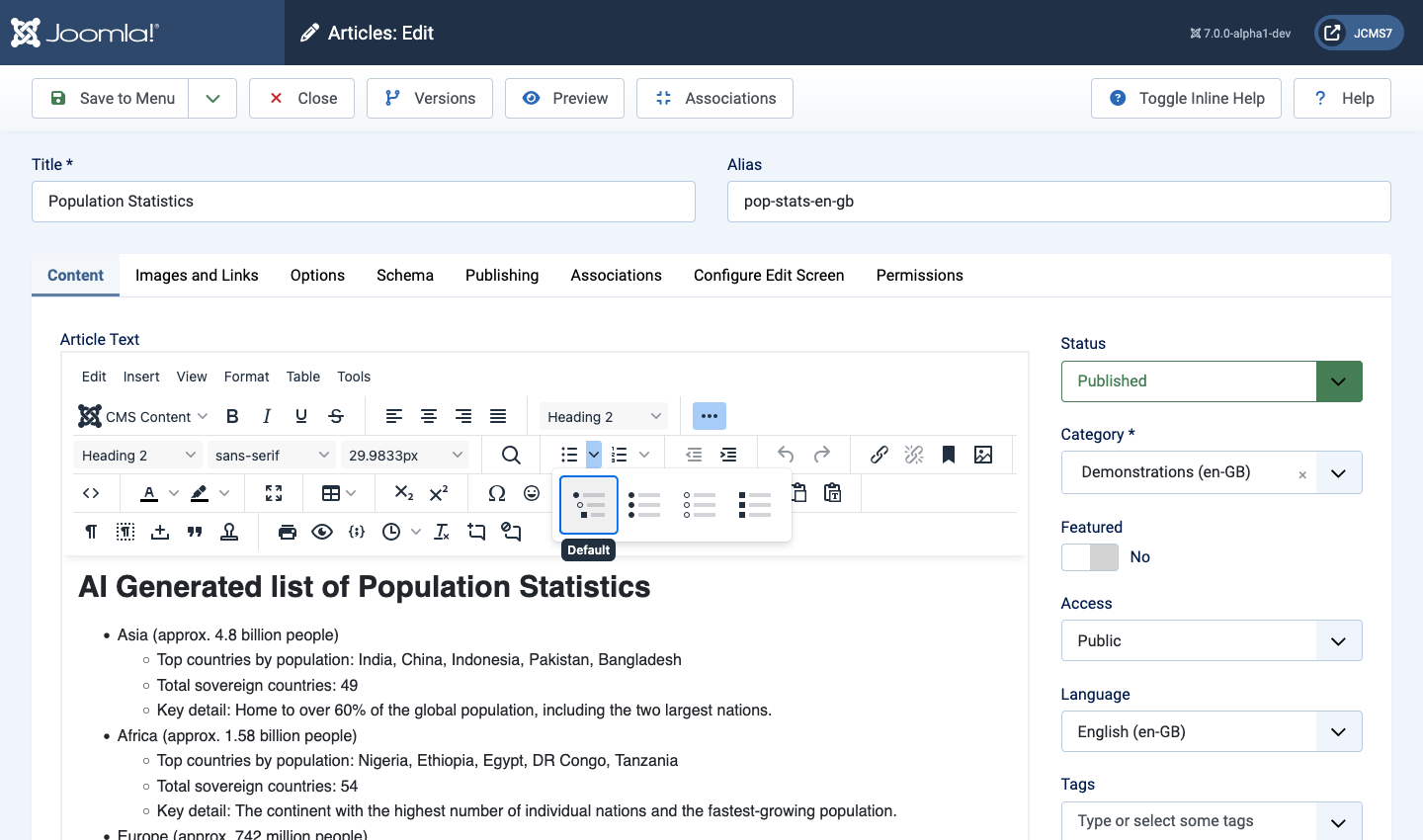Click the insert image icon
Screen dimensions: 1423x840
tap(983, 455)
